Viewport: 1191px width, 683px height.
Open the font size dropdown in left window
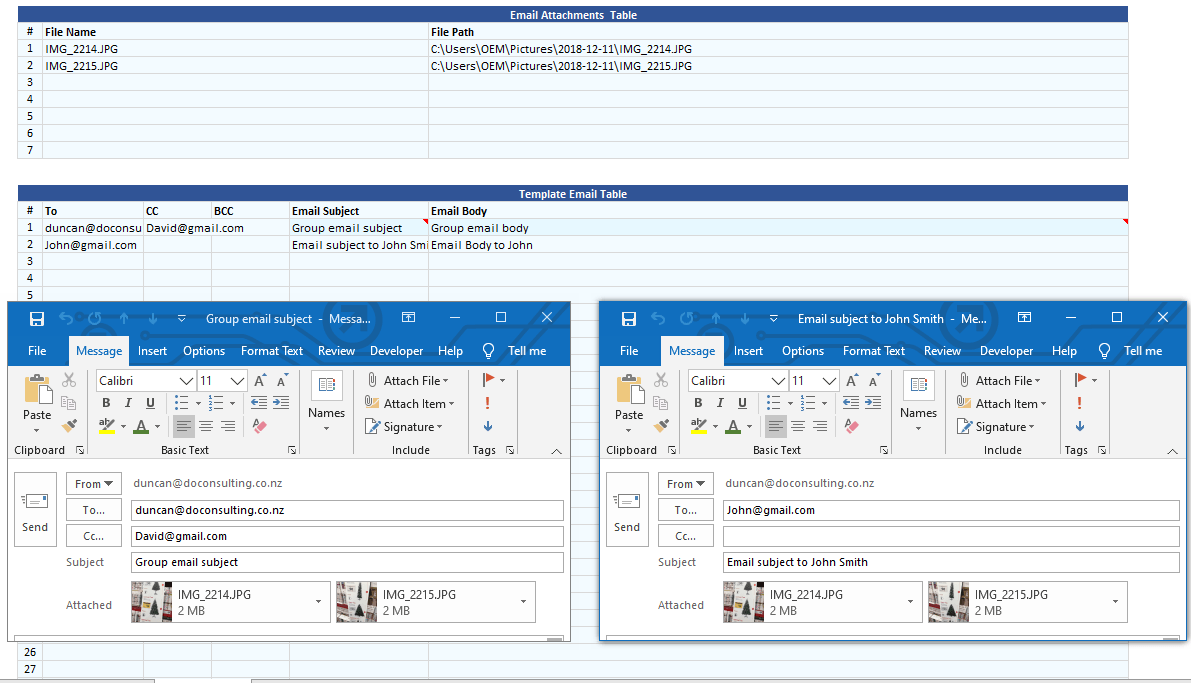pyautogui.click(x=237, y=380)
